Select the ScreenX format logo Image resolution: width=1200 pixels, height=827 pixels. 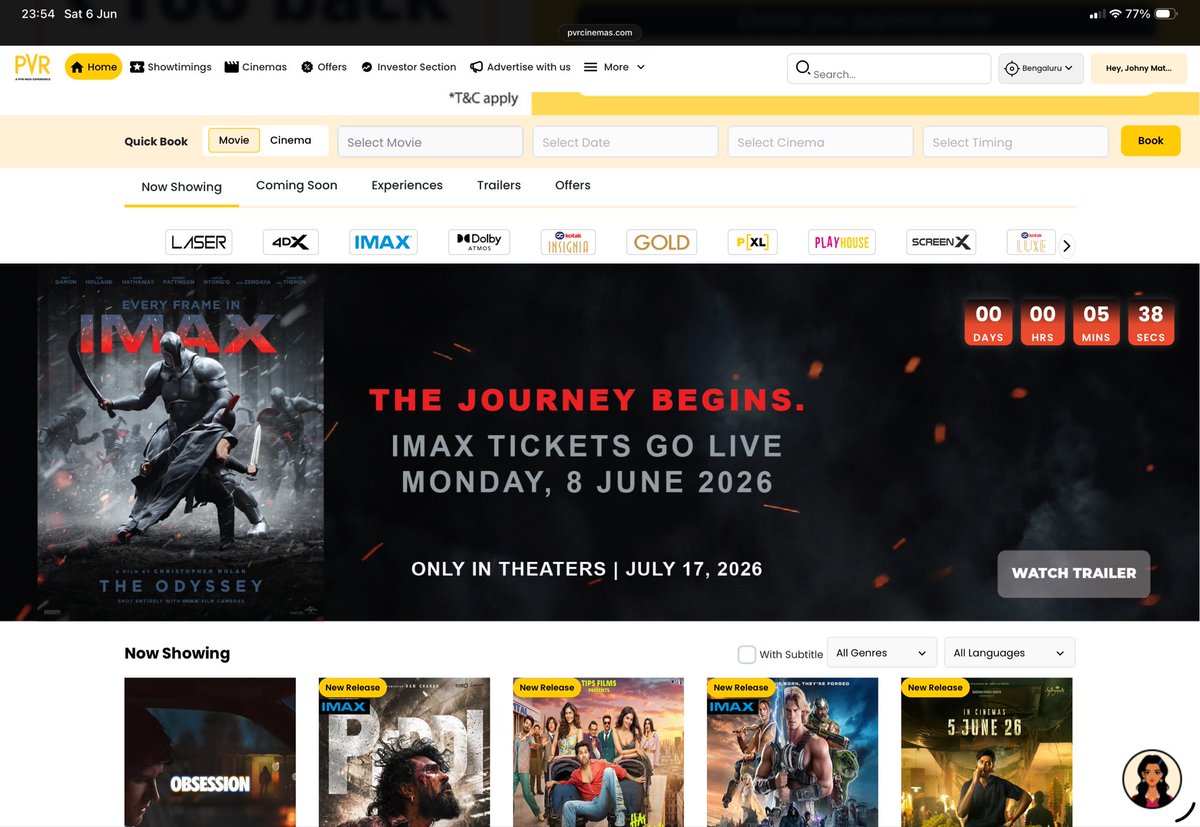(x=941, y=242)
